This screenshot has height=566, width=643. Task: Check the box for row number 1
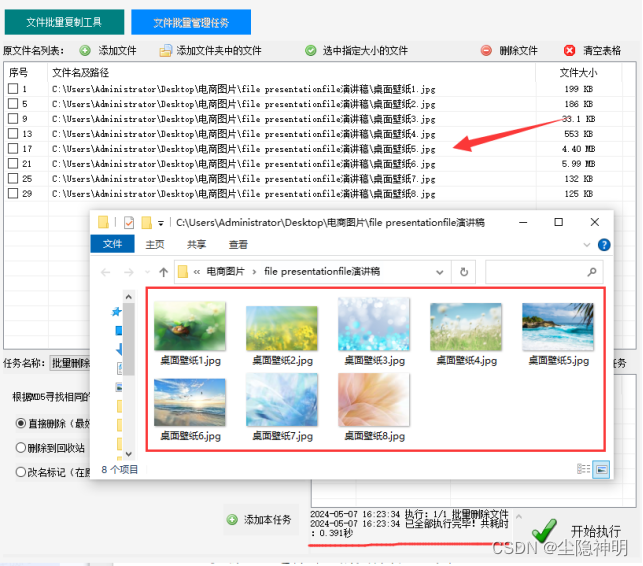13,89
